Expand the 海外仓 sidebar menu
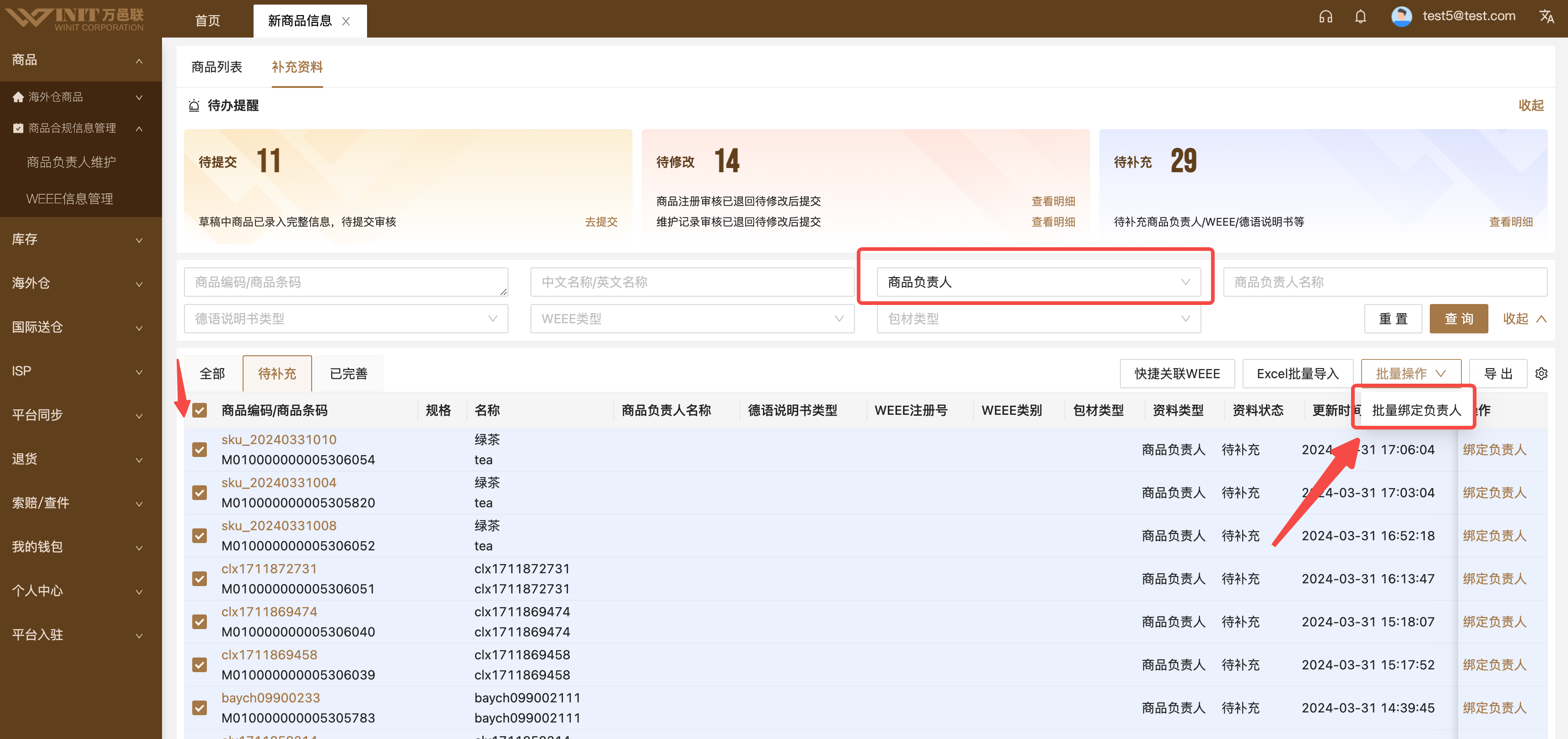The height and width of the screenshot is (739, 1568). 81,283
